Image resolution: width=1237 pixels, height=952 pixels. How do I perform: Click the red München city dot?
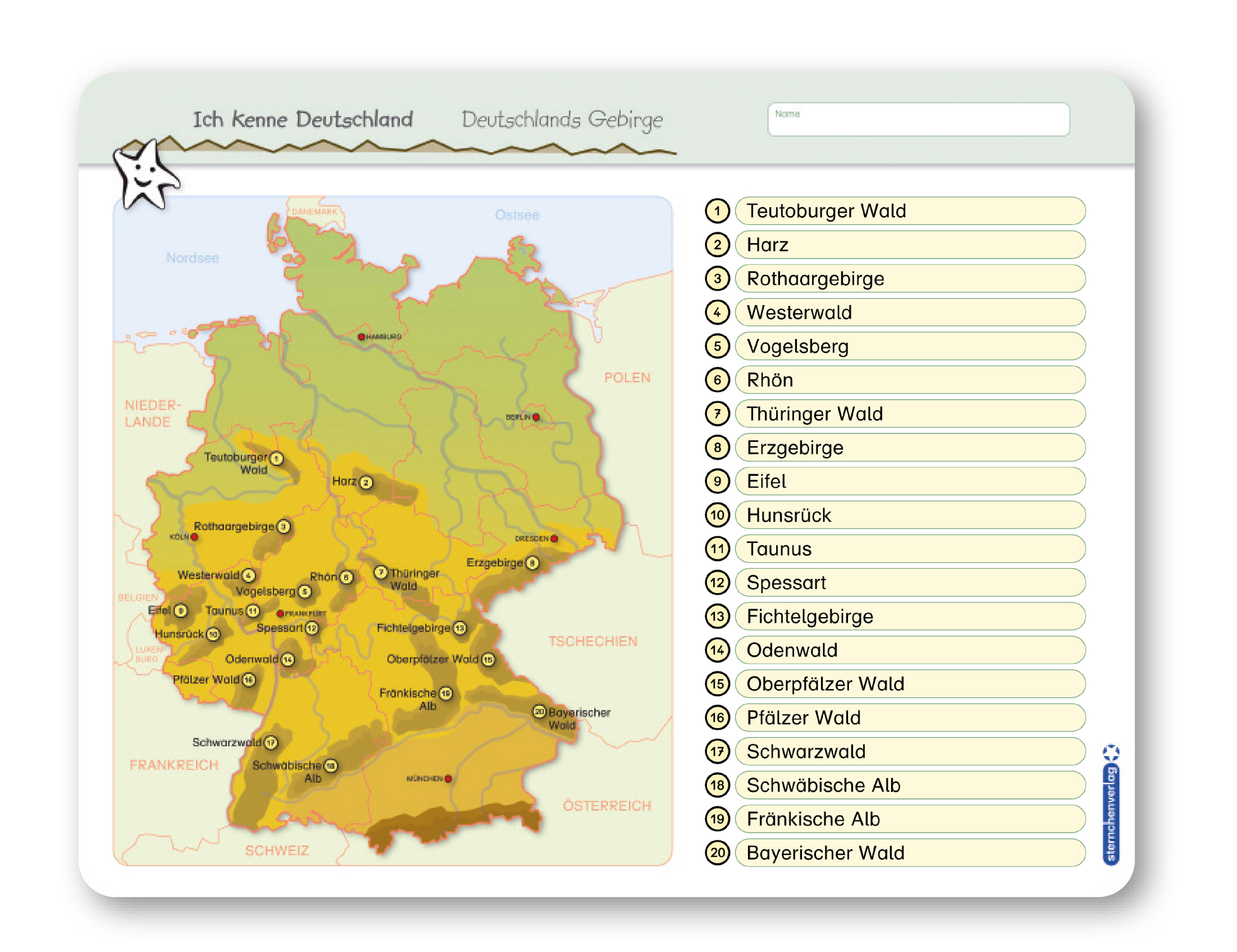448,779
